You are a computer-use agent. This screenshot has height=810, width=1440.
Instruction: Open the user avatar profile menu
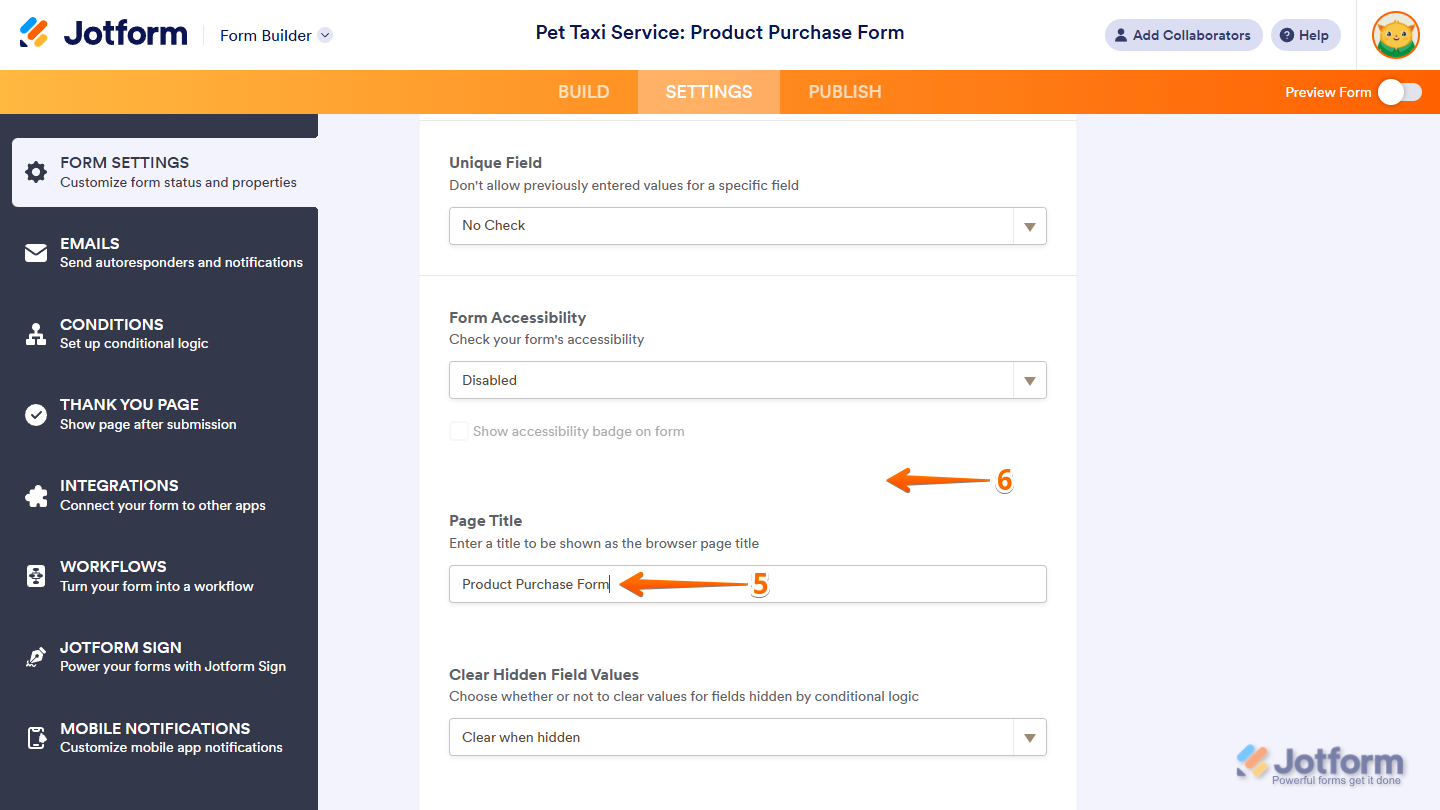pyautogui.click(x=1395, y=35)
